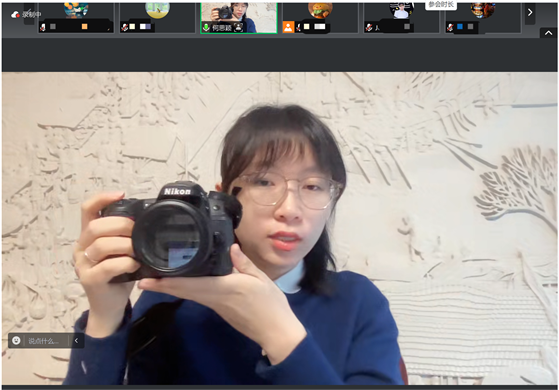559x390 pixels.
Task: Click the focus-person icon beside 何思颖's name
Action: pyautogui.click(x=239, y=27)
